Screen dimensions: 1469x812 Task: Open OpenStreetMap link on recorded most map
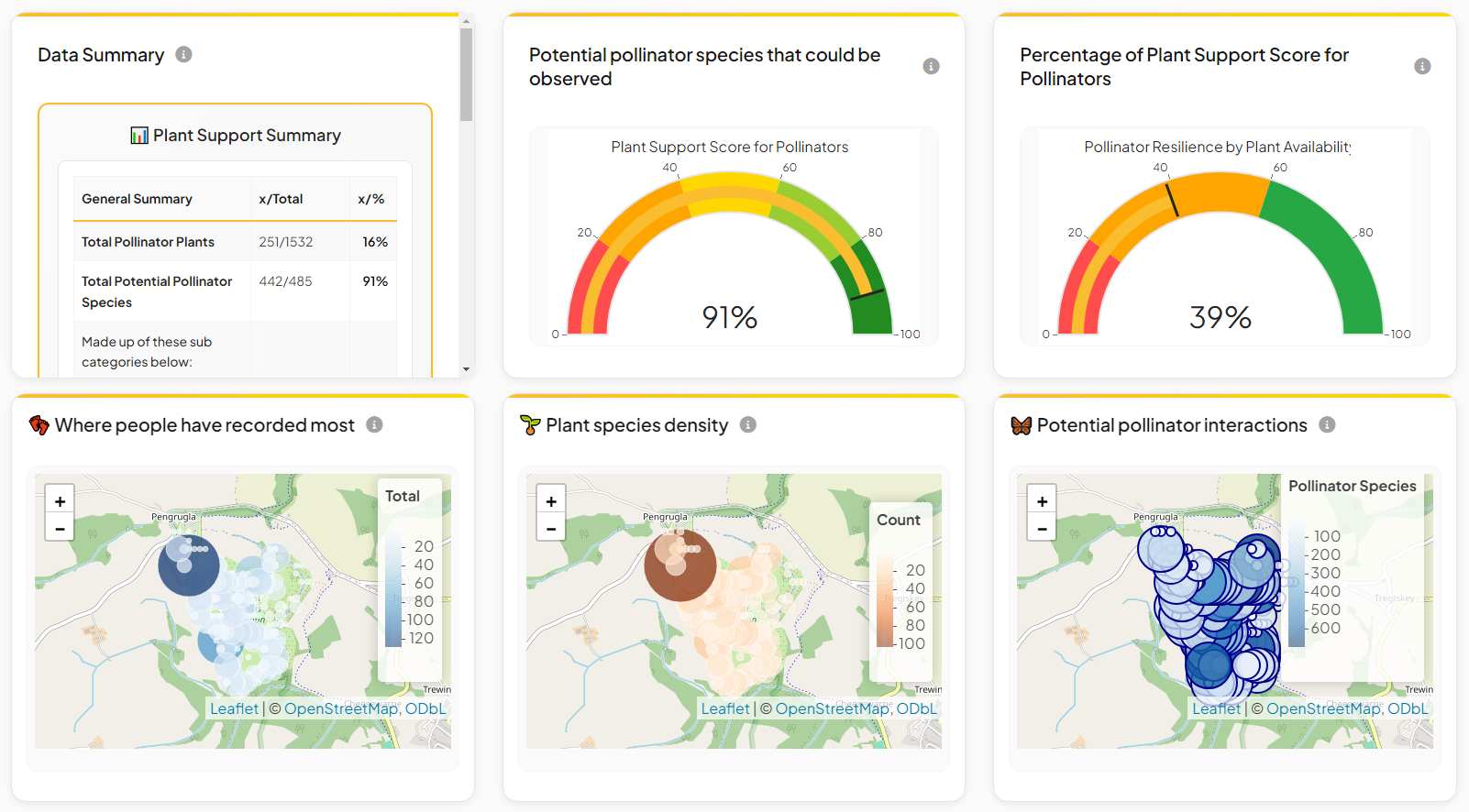pos(340,708)
